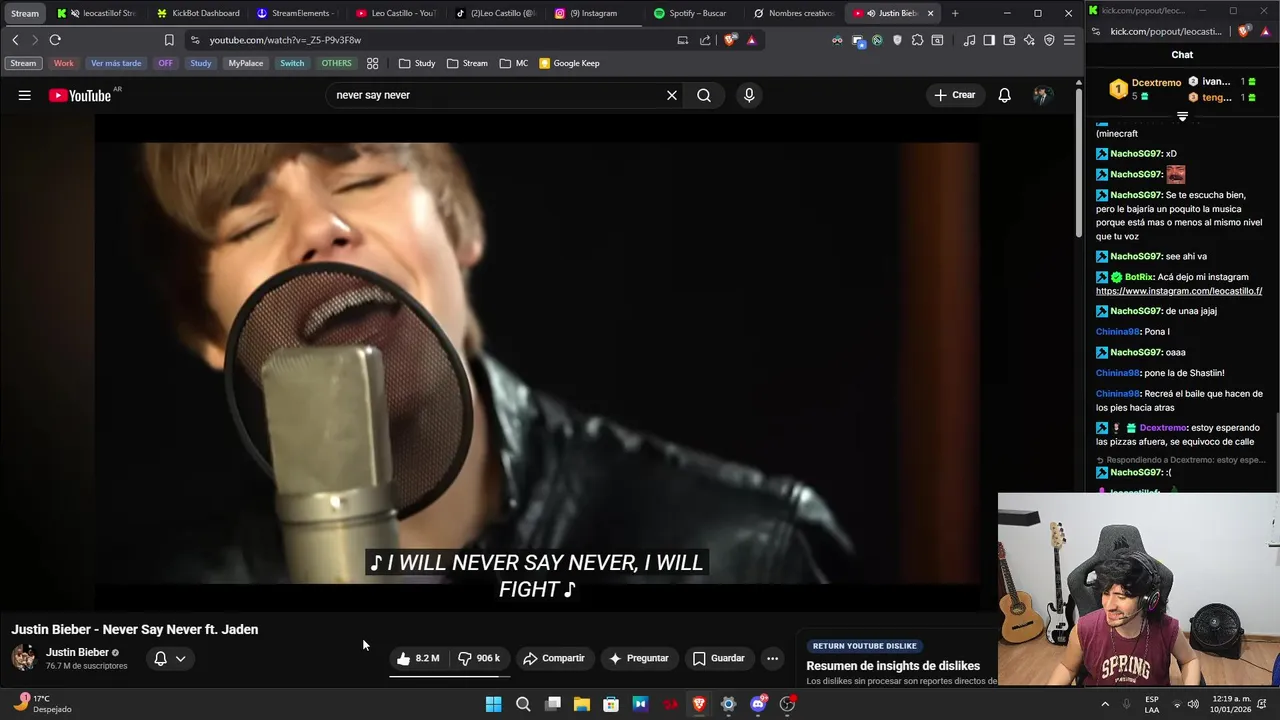
Task: Click the Crear button
Action: [x=954, y=95]
